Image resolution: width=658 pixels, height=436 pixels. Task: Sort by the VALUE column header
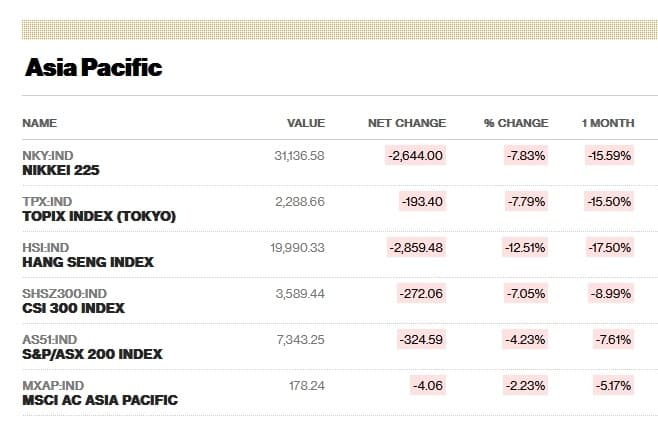(306, 123)
